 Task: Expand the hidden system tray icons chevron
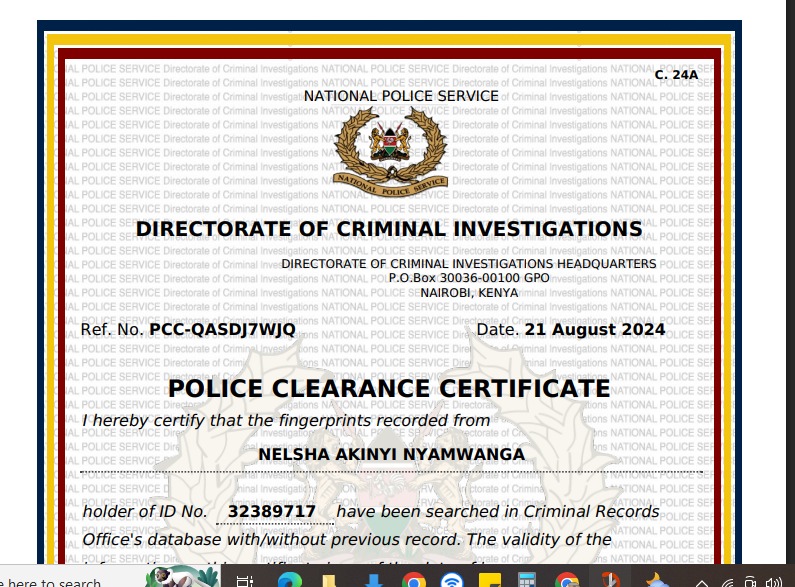(703, 582)
